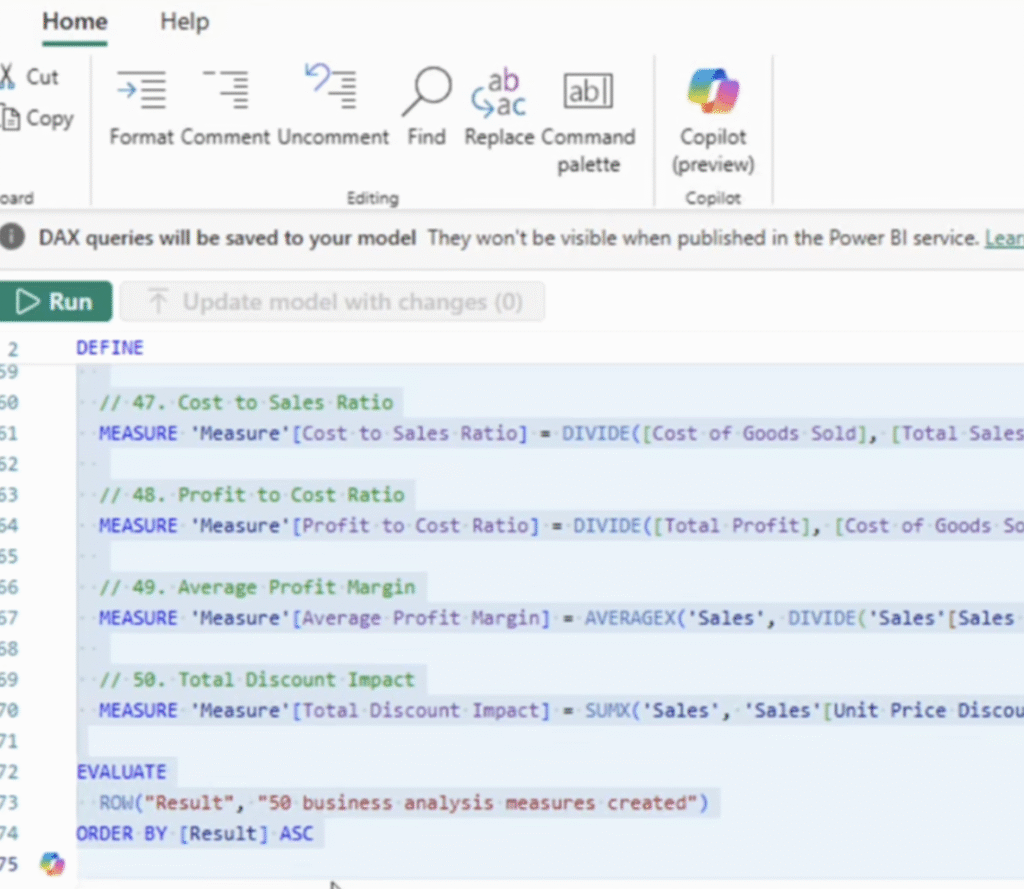Click the EVALUATE statement line

pos(121,771)
